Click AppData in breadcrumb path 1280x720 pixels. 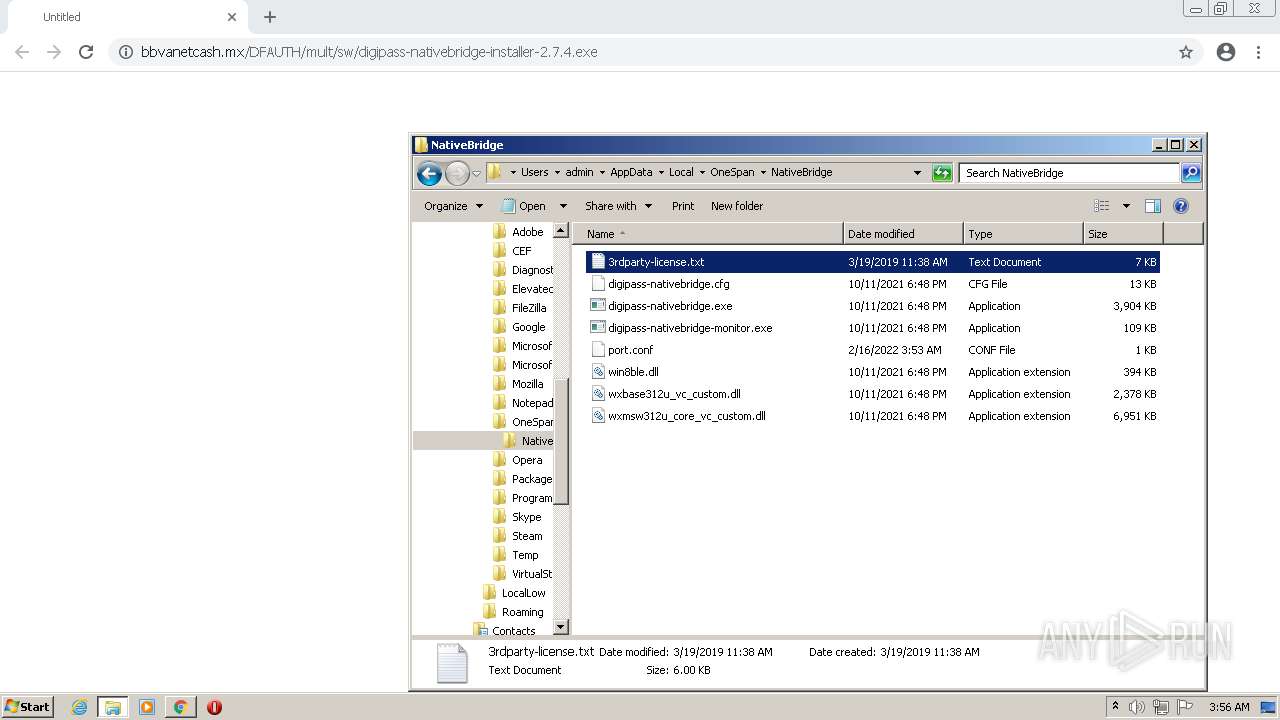(x=631, y=172)
